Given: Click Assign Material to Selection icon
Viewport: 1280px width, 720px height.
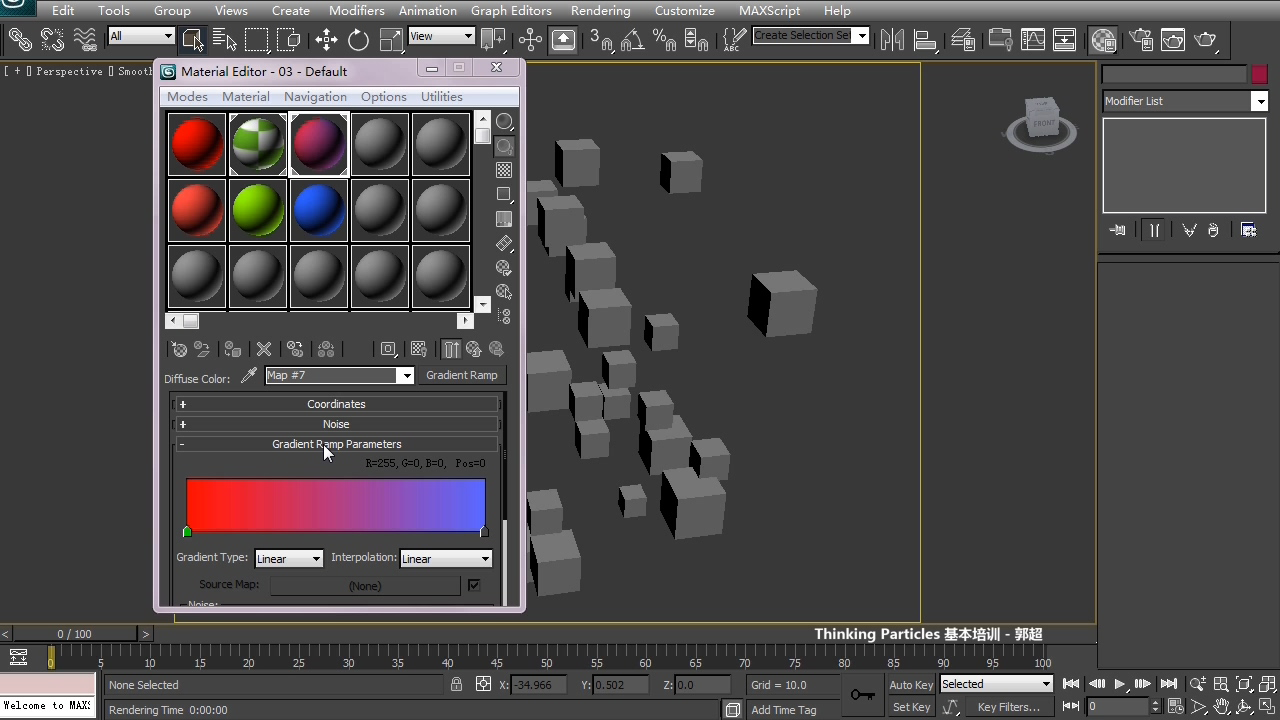Looking at the screenshot, I should pos(233,349).
